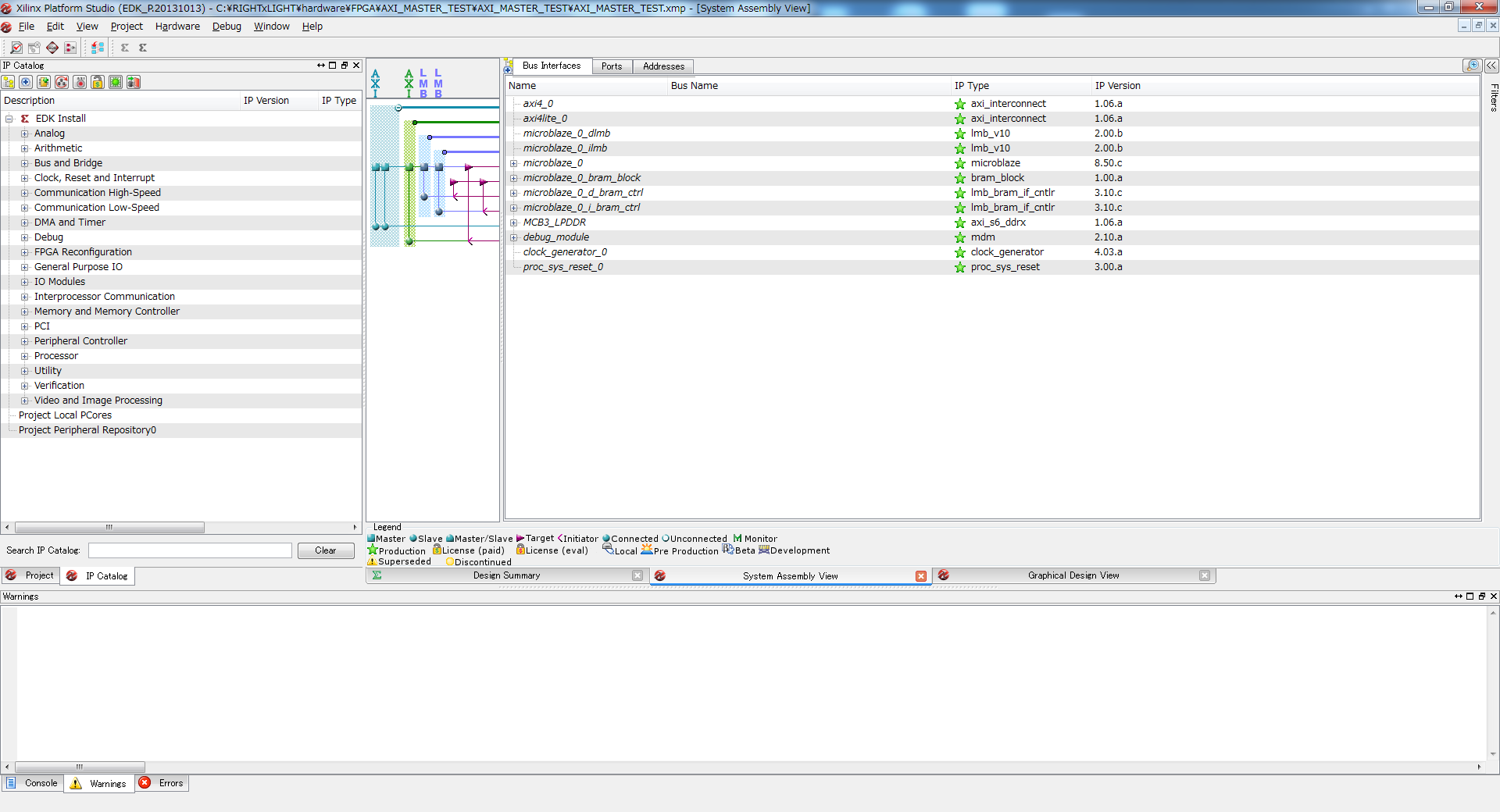Screen dimensions: 1500x812
Task: Click the Warnings panel vertical scrollbar down arrow
Action: (1493, 754)
